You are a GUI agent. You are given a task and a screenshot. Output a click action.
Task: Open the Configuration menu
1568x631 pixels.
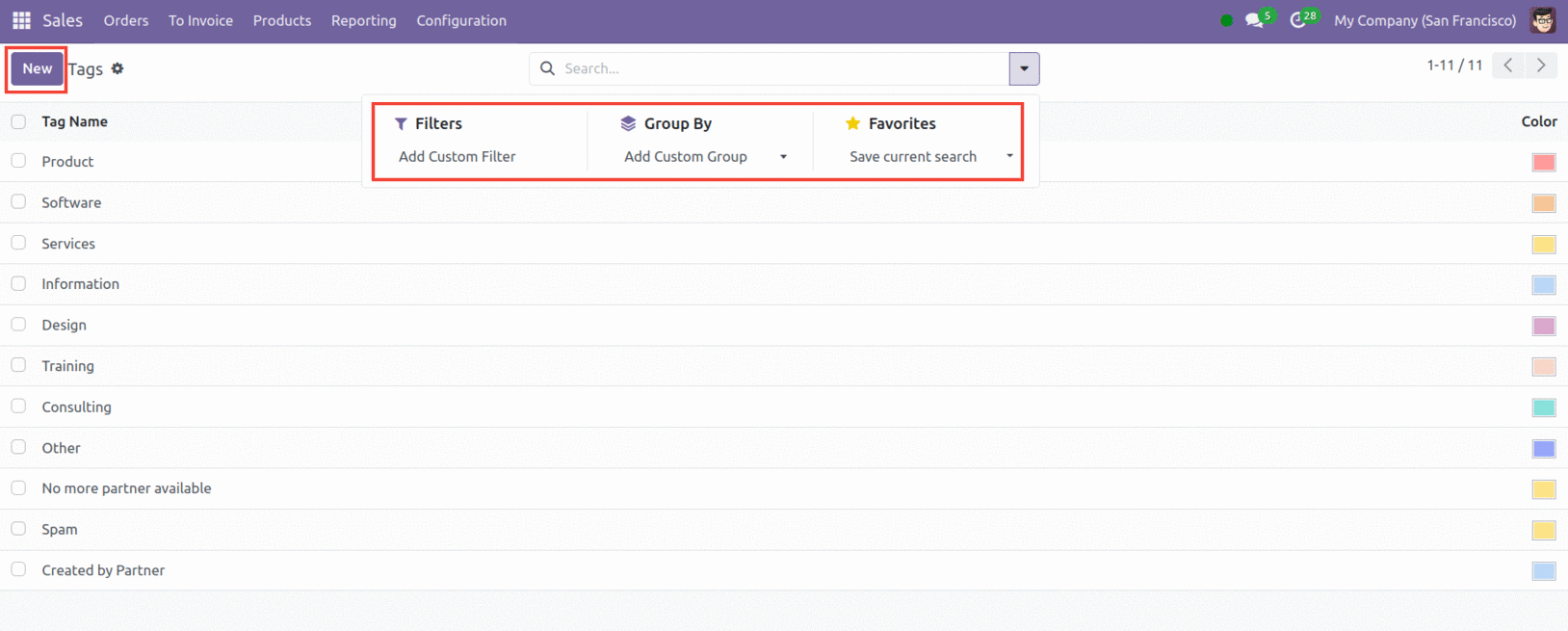(461, 20)
